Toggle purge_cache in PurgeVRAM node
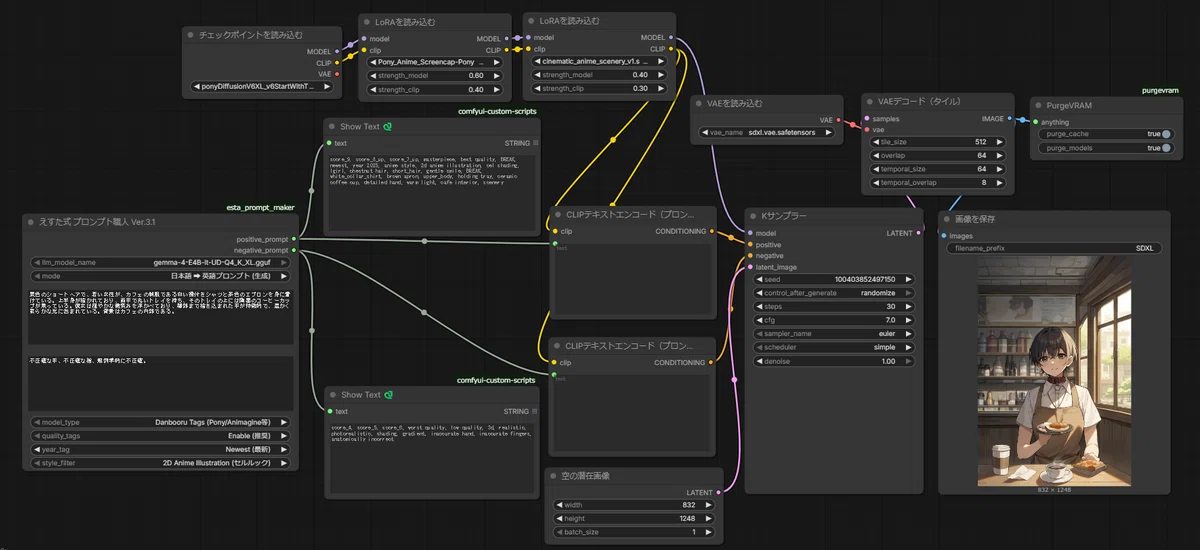1200x550 pixels. pos(1103,134)
